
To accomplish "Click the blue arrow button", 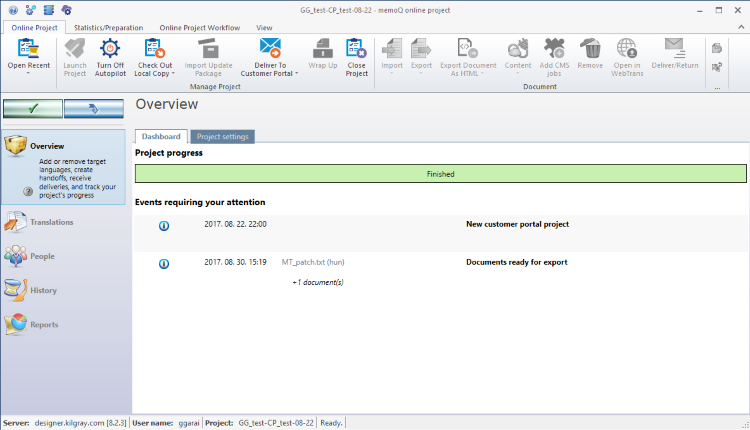I will pyautogui.click(x=94, y=109).
